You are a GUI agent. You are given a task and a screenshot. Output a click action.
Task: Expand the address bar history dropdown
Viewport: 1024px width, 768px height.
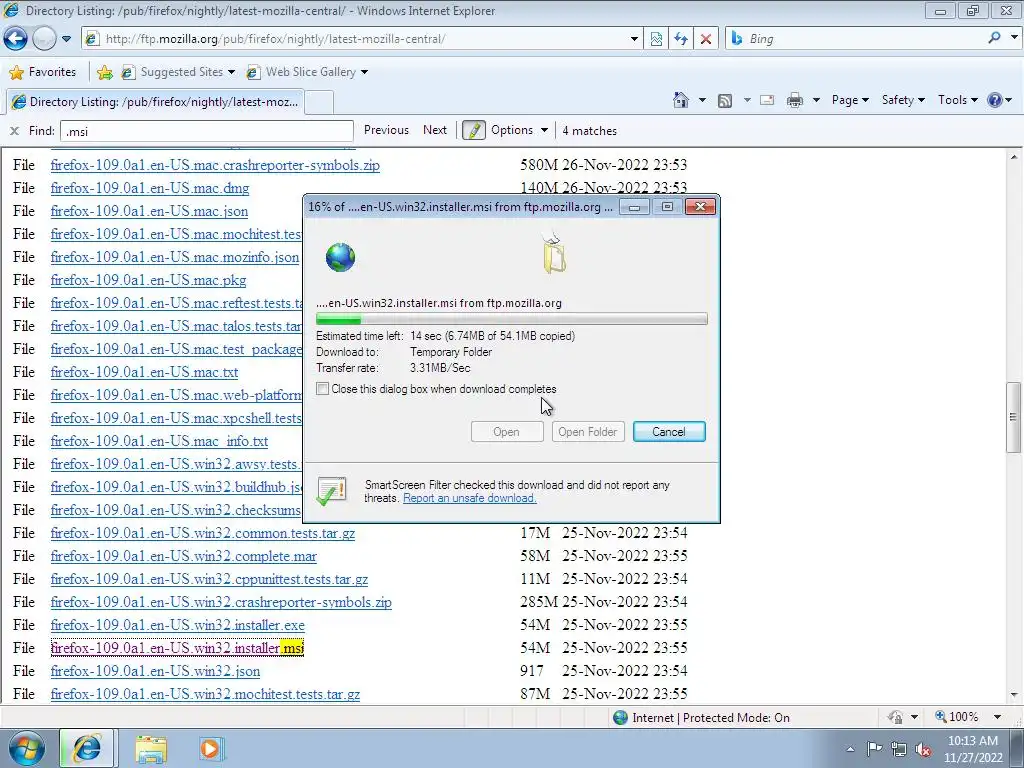[633, 39]
